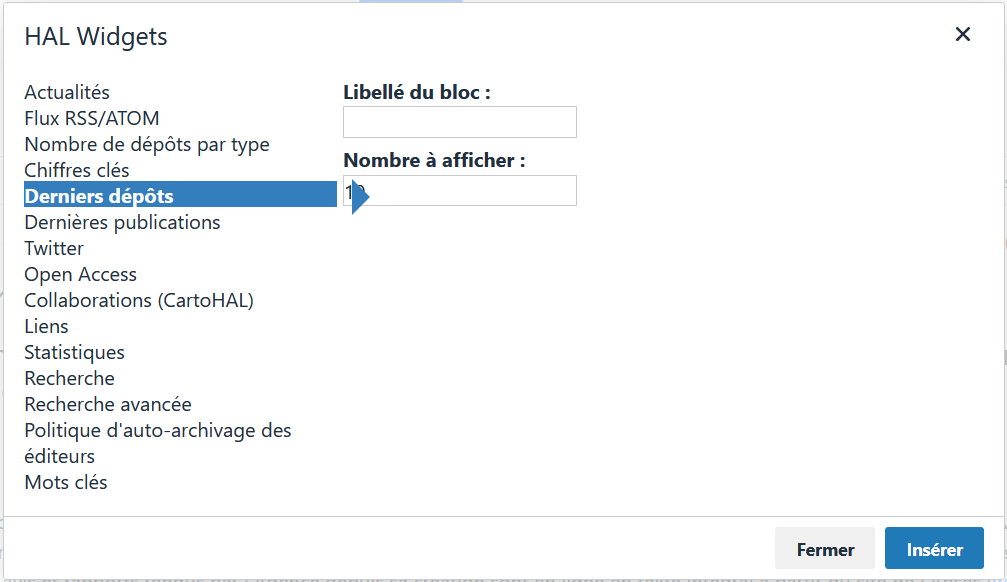The image size is (1007, 582).
Task: Select the Flux RSS/ATOM widget
Action: pyautogui.click(x=91, y=118)
